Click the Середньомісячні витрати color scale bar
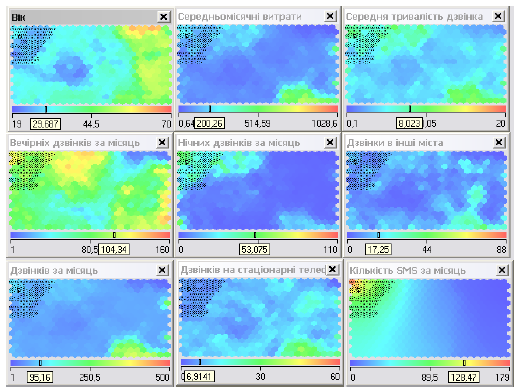This screenshot has width=519, height=388. [258, 109]
